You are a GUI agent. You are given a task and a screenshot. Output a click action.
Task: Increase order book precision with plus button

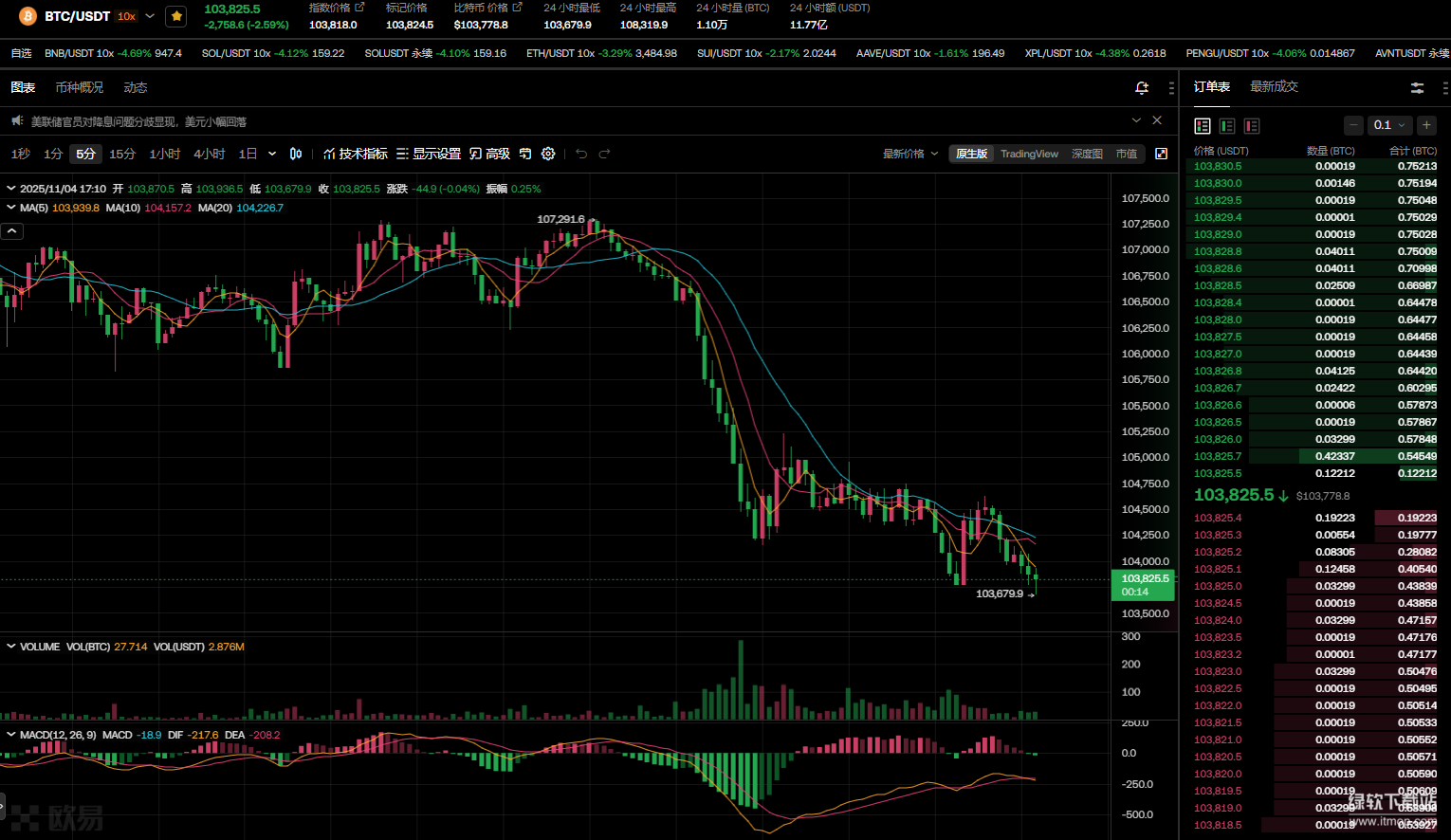tap(1426, 125)
